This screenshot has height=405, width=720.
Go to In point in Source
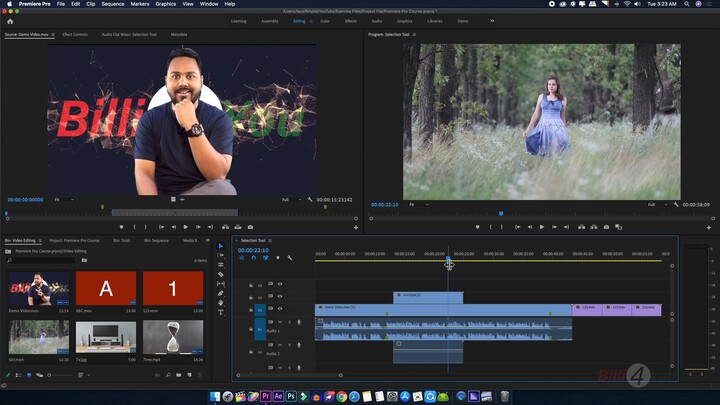pos(162,227)
